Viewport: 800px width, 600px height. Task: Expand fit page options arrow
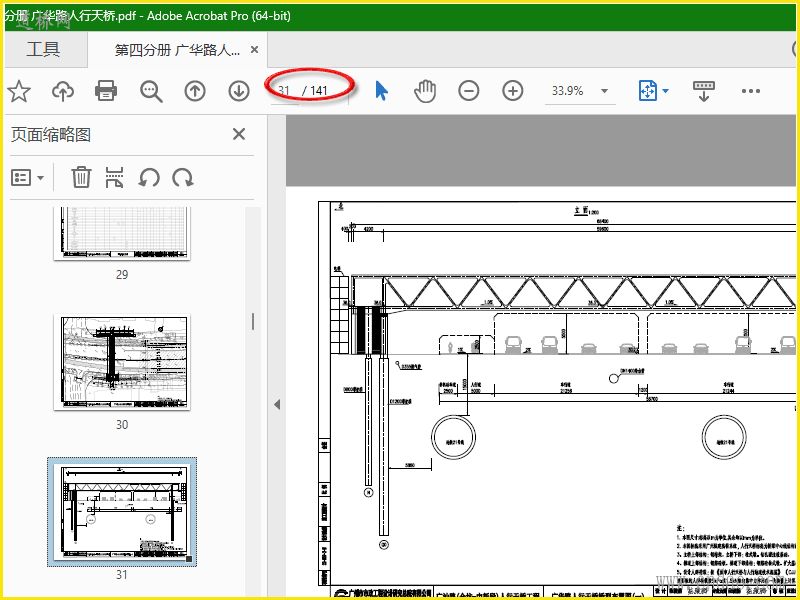(665, 92)
